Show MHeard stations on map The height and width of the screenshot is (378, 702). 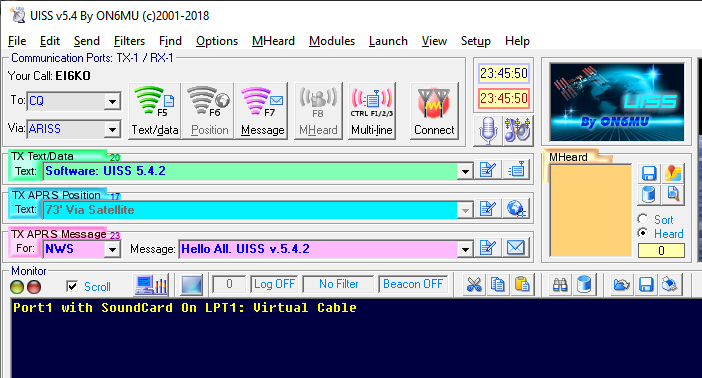(673, 173)
